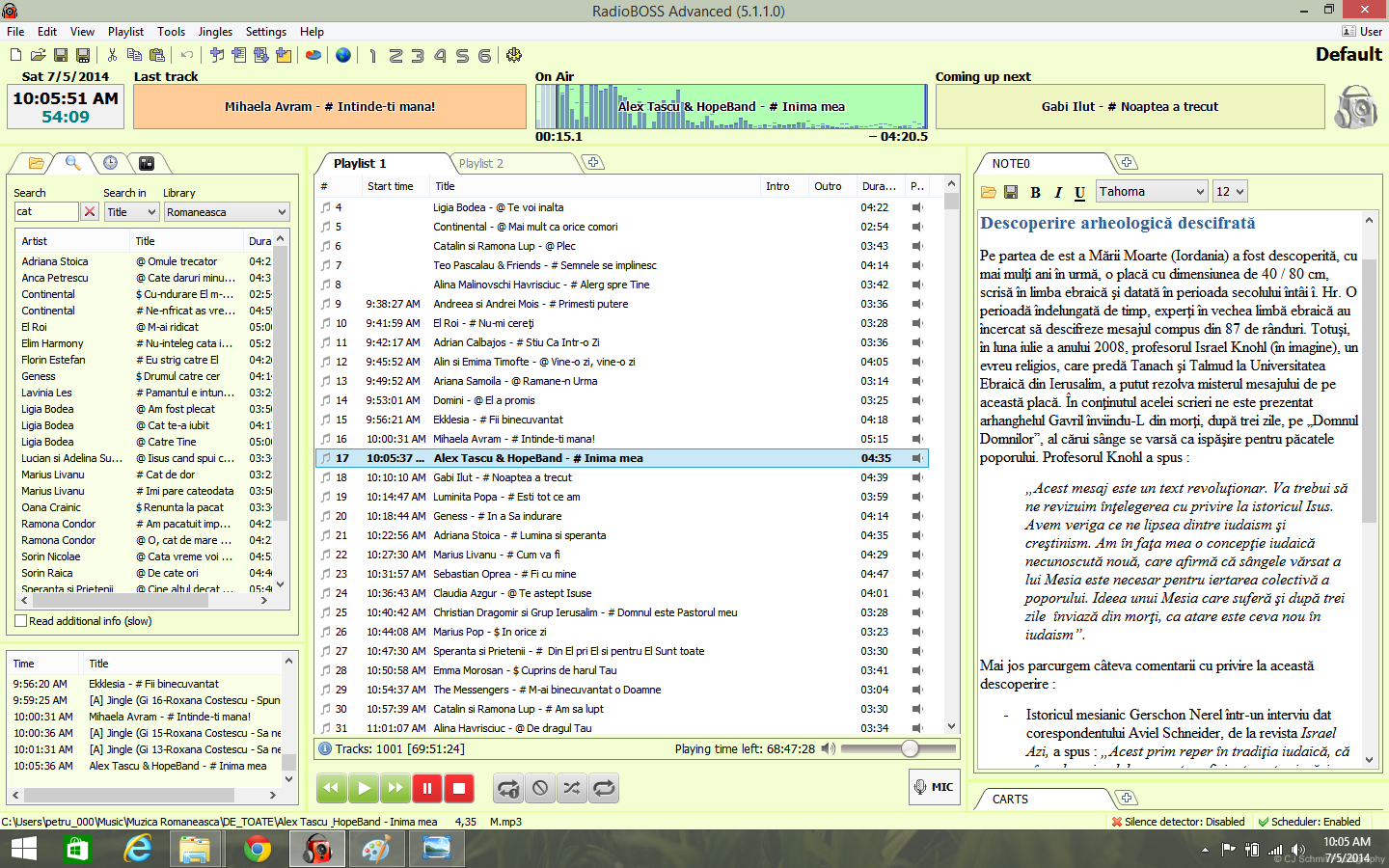Click the Scheduler Enabled status

(1309, 822)
